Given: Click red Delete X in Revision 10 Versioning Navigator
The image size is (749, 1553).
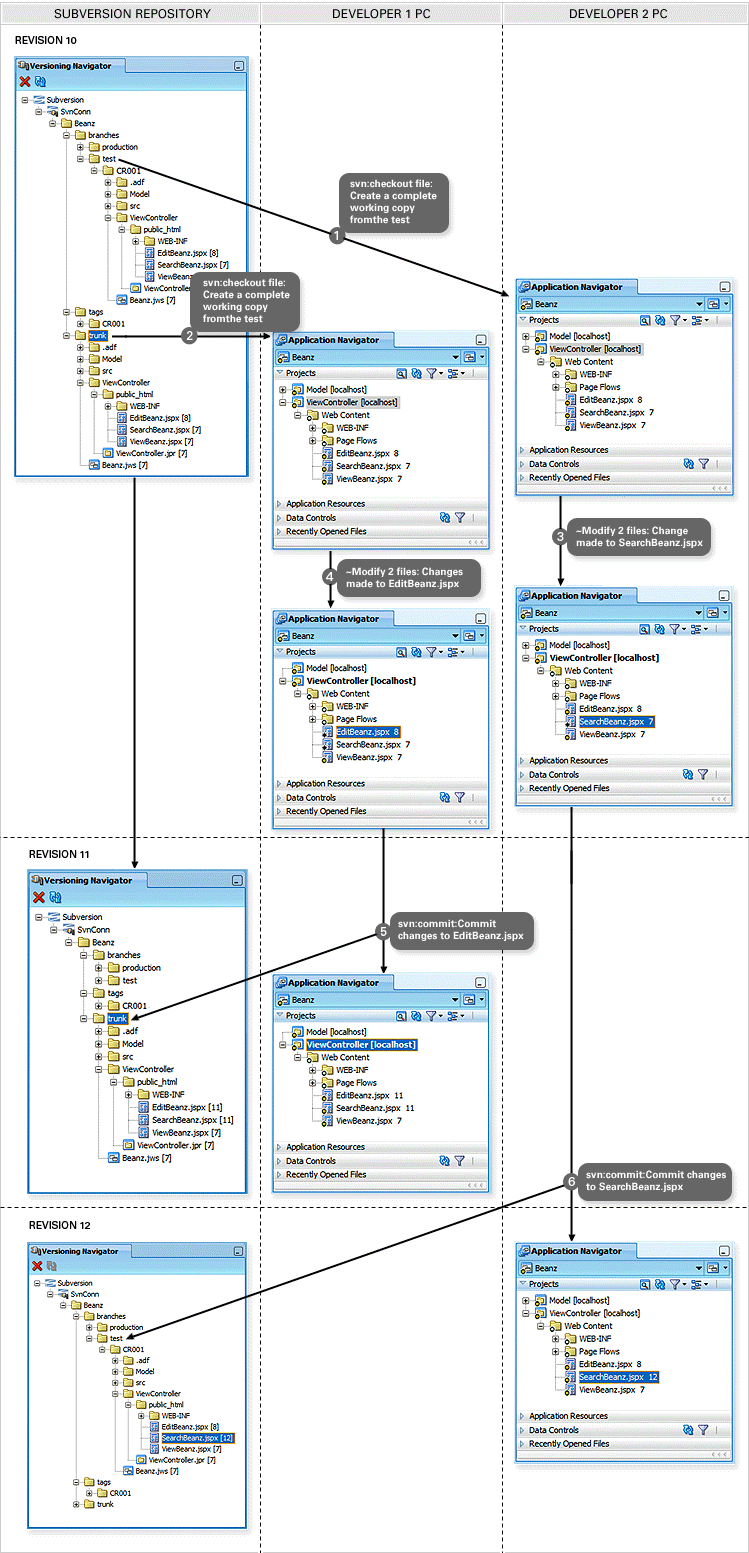Looking at the screenshot, I should 25,81.
